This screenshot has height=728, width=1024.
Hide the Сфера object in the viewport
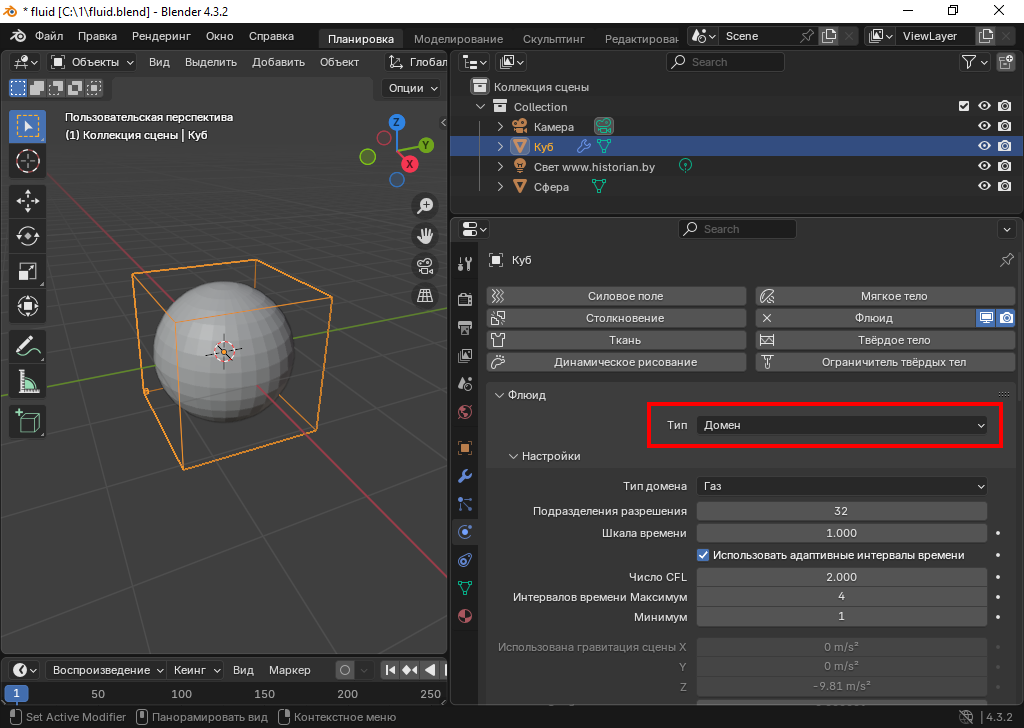pos(984,187)
